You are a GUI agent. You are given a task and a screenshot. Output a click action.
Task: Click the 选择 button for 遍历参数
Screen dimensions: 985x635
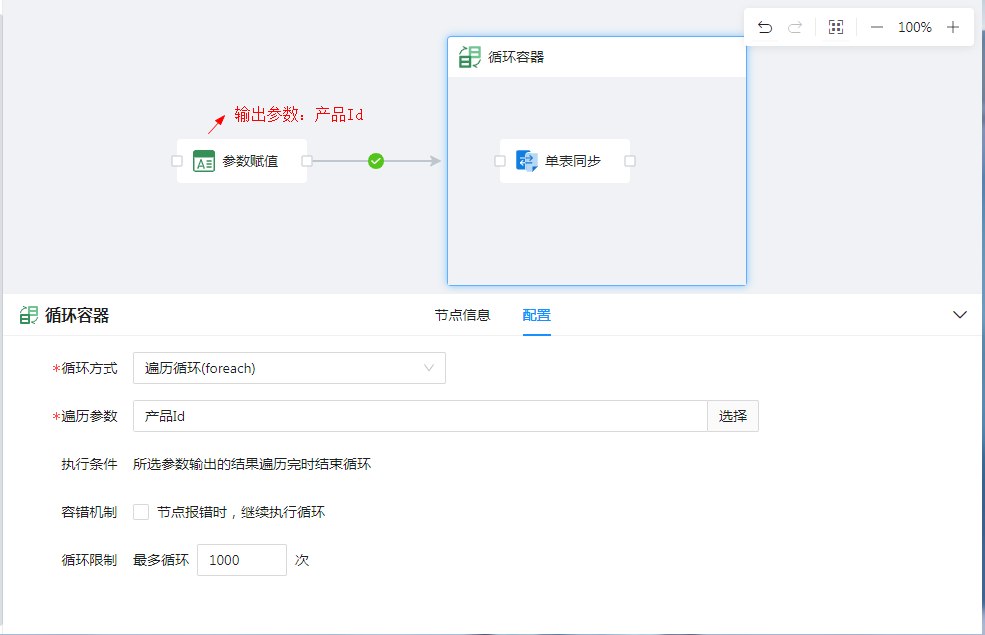pyautogui.click(x=733, y=416)
